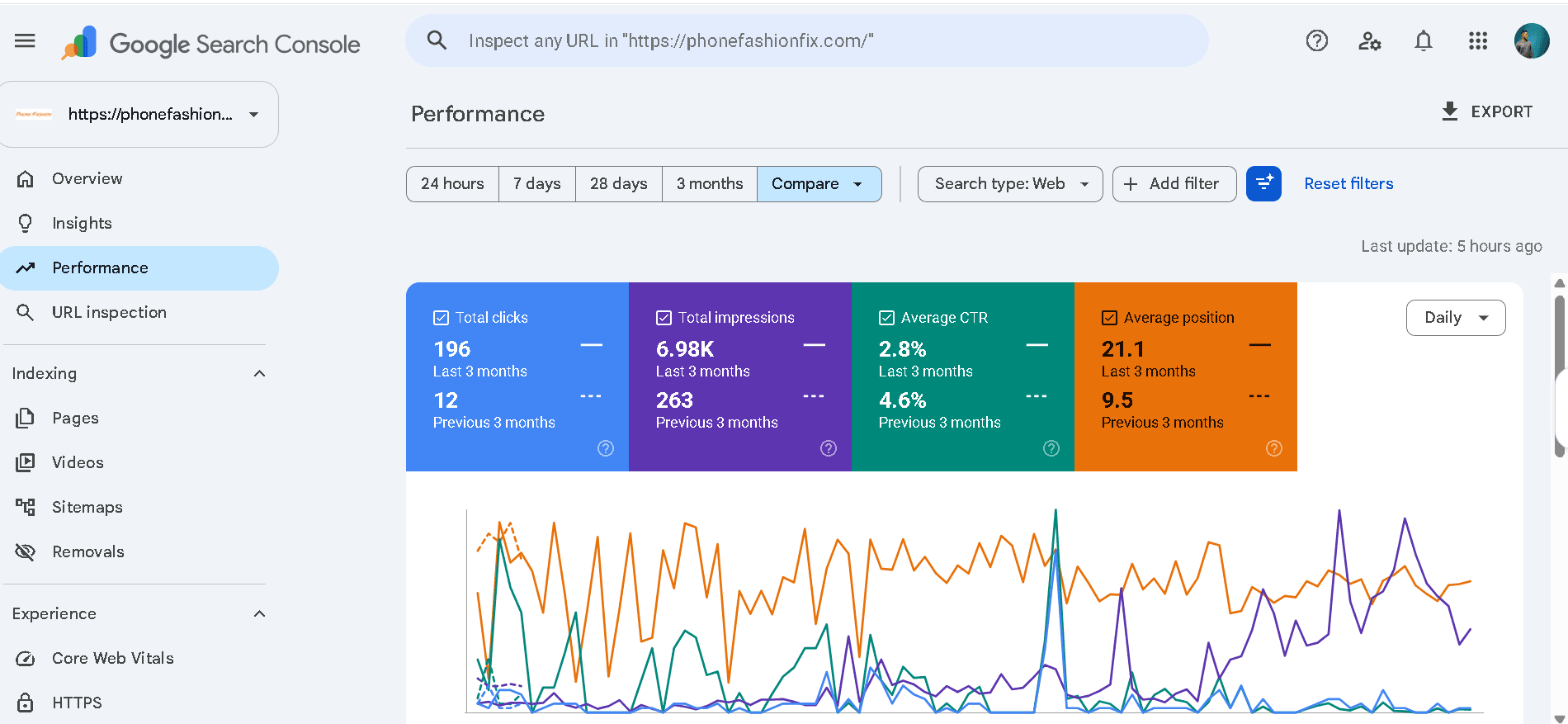Click the orange Average position metric card
This screenshot has height=724, width=1568.
coord(1186,376)
